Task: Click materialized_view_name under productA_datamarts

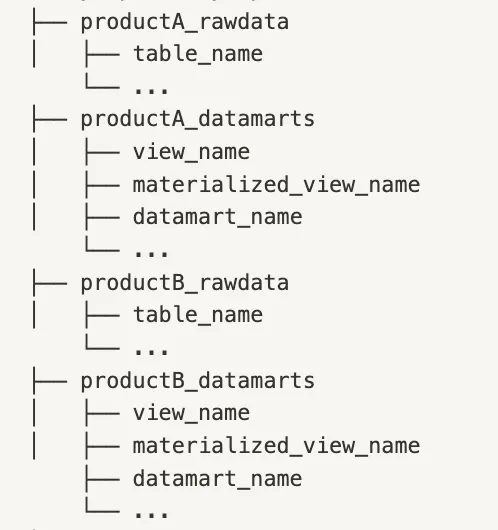Action: tap(276, 185)
